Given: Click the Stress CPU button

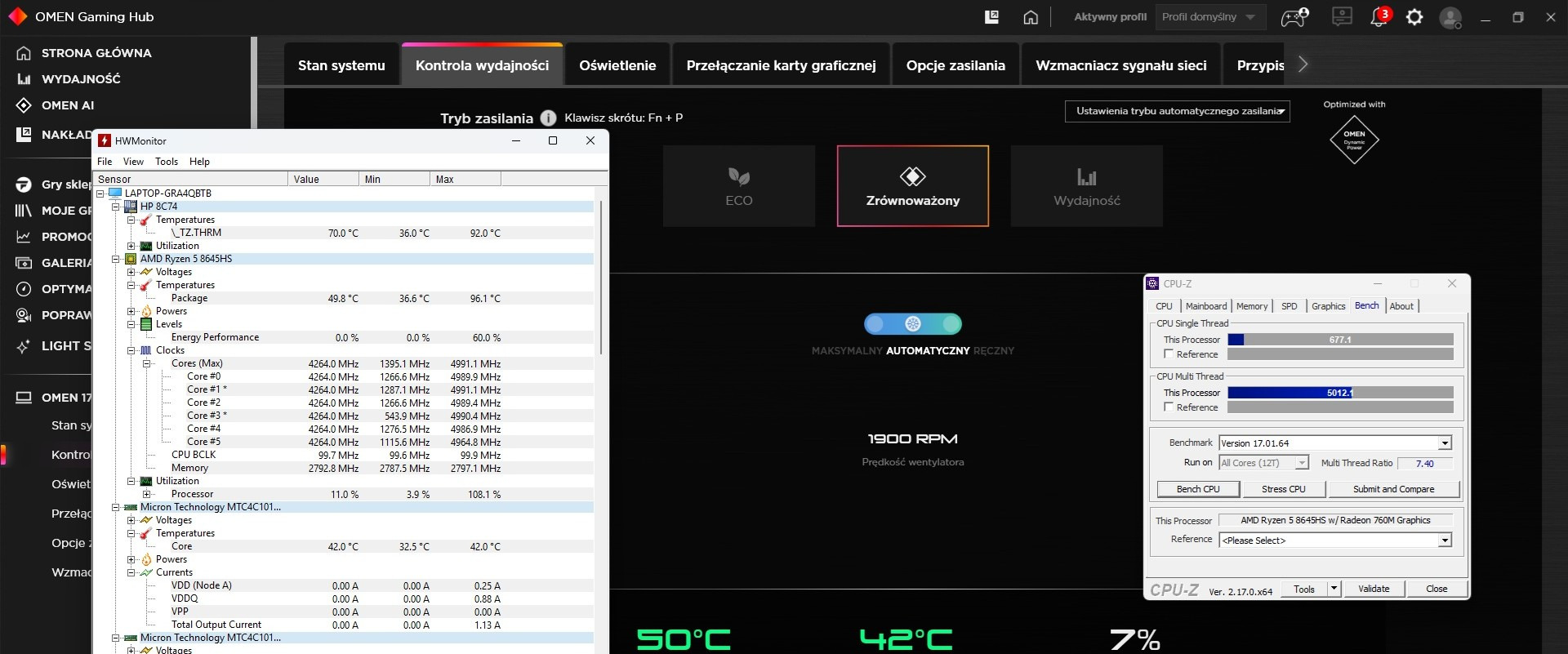Looking at the screenshot, I should coord(1283,489).
